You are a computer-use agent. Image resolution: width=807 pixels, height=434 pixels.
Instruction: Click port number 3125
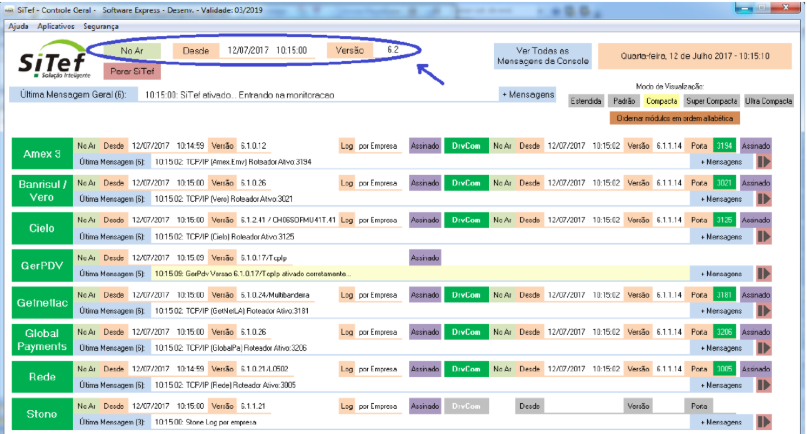[724, 220]
